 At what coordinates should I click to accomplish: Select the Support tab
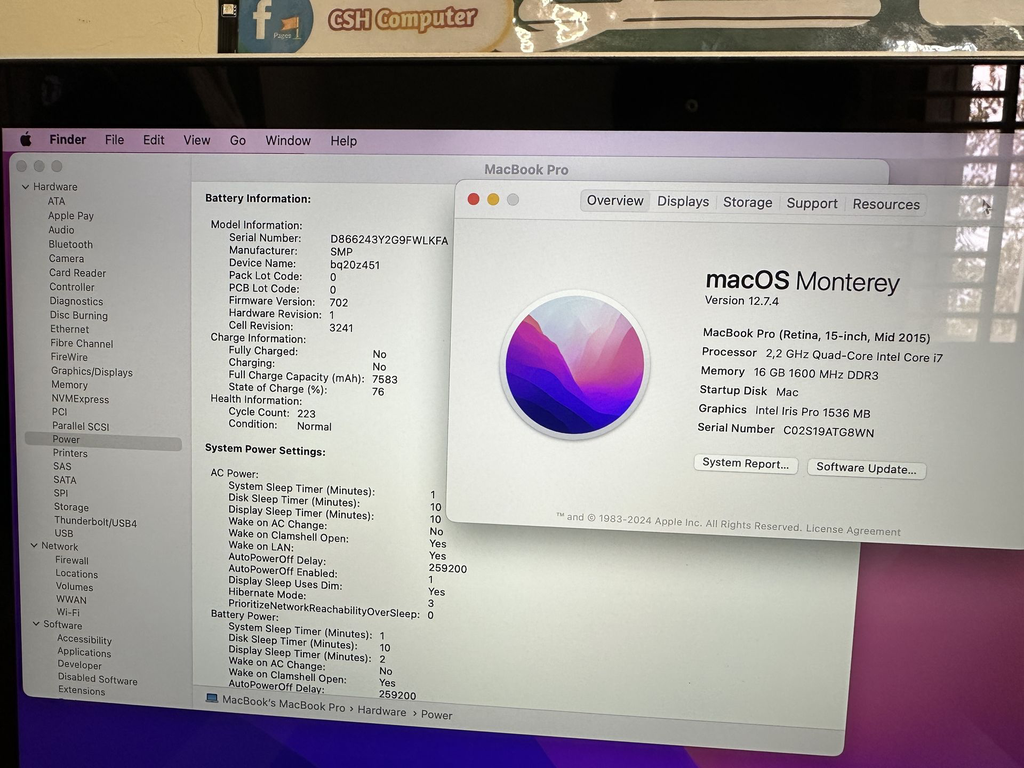tap(812, 203)
